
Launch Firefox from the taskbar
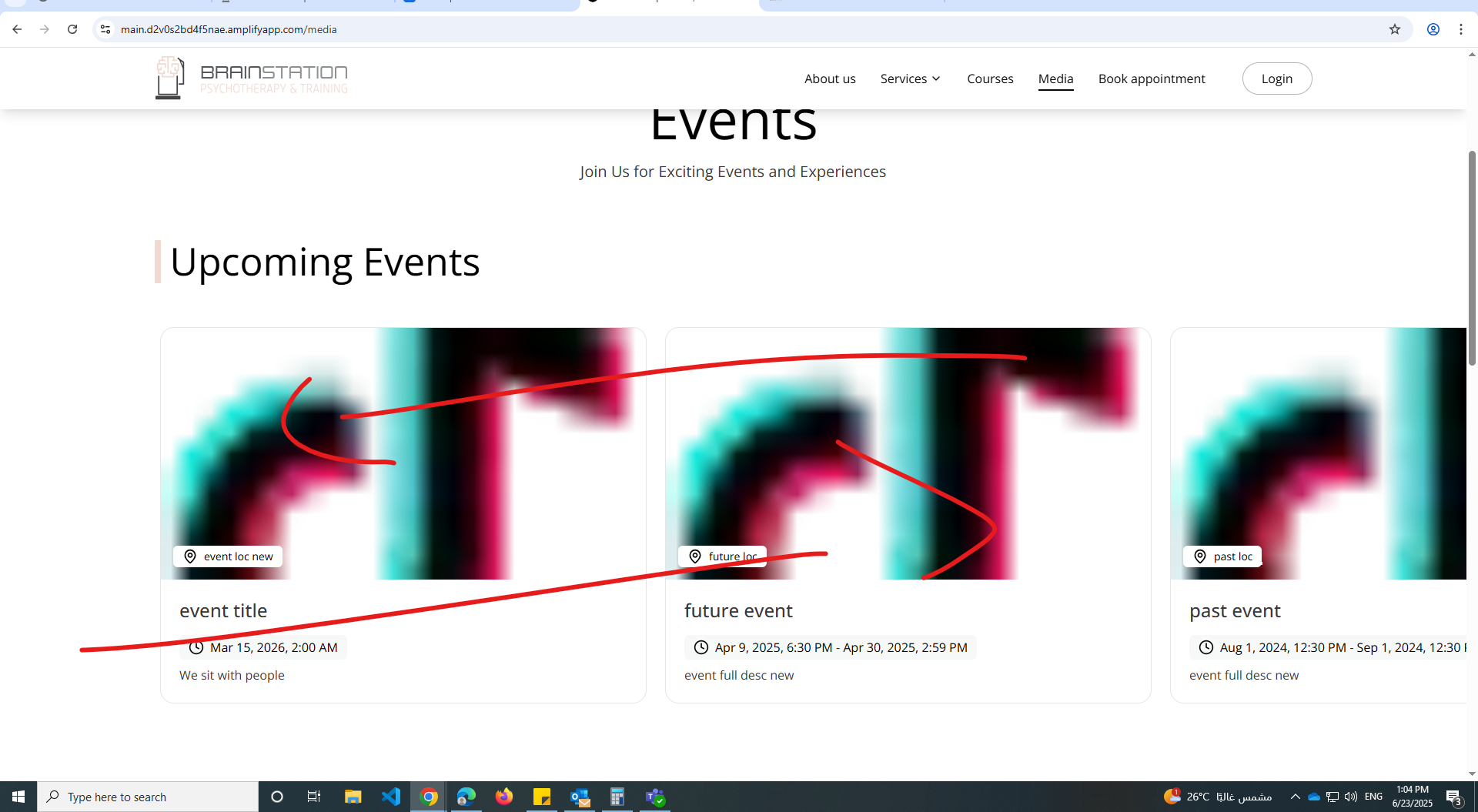pos(504,797)
